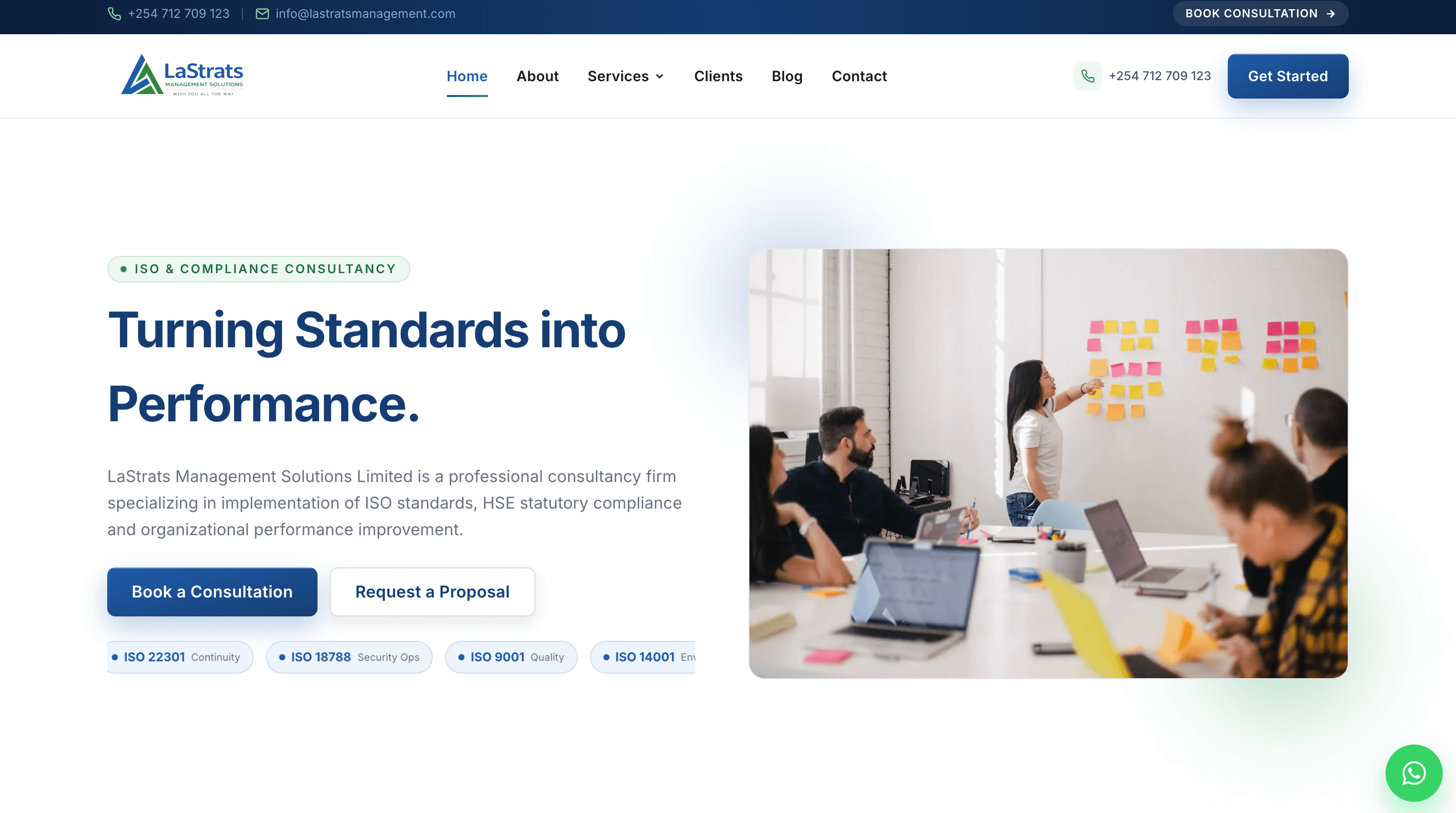Click the LaStrats Management Solutions description paragraph
The width and height of the screenshot is (1456, 813).
point(395,503)
